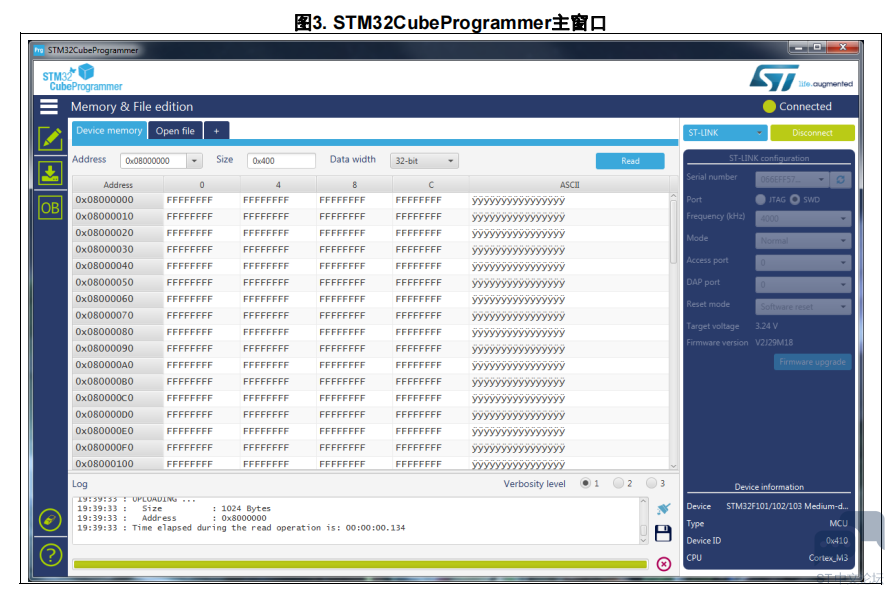Click column 0 FFFFFFFF at row 0x08000020
893x594 pixels.
pyautogui.click(x=190, y=233)
